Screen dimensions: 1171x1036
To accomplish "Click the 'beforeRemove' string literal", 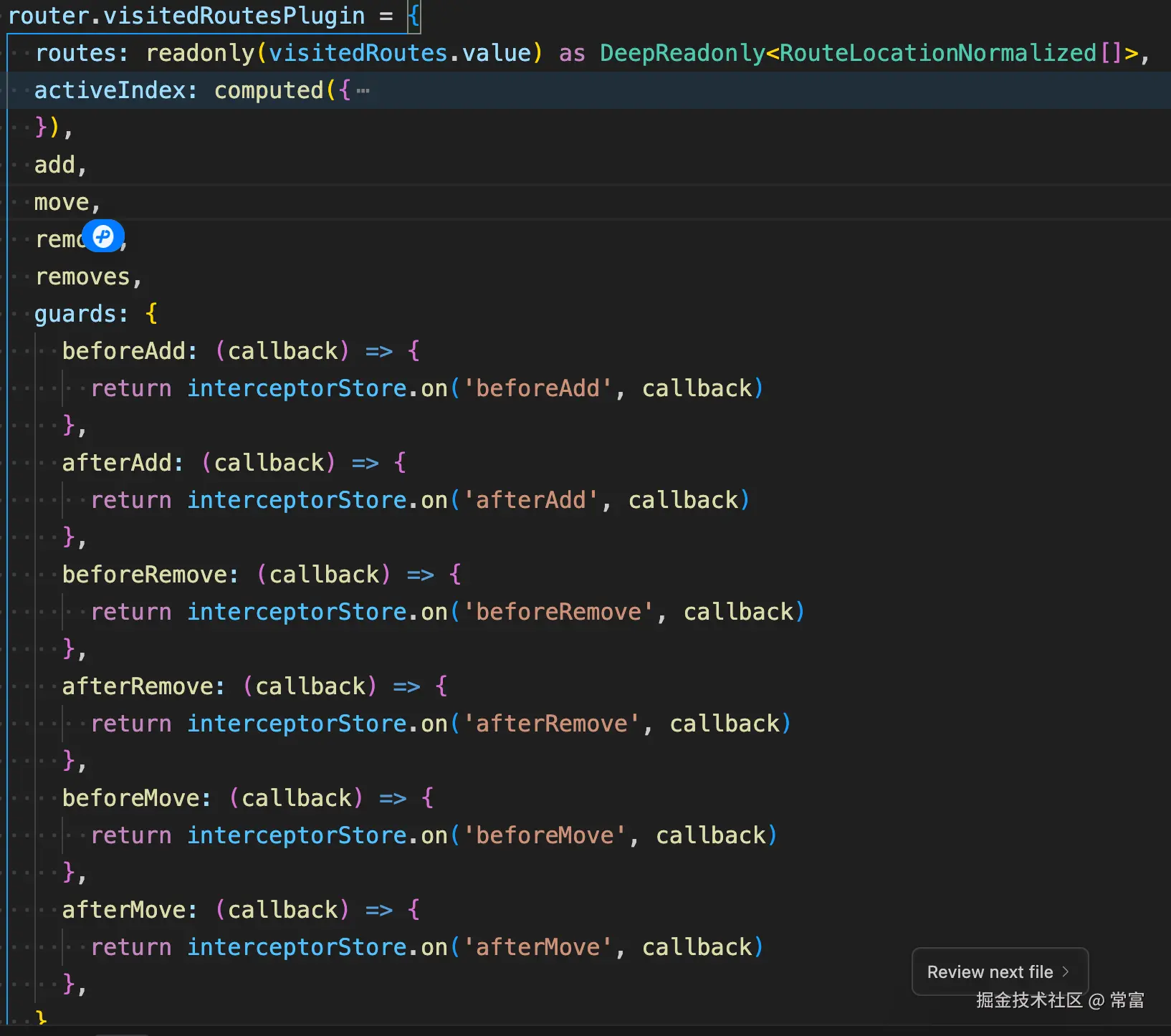I will (x=558, y=612).
